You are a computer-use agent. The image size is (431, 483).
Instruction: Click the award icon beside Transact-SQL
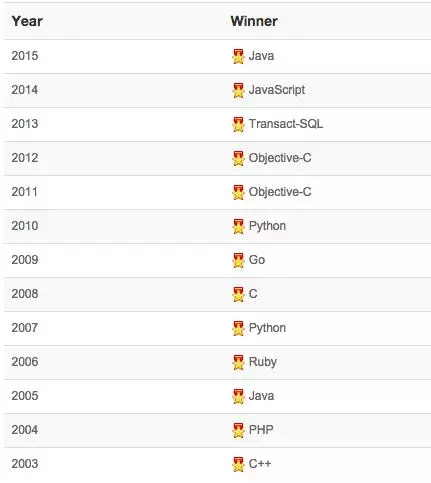pos(238,124)
